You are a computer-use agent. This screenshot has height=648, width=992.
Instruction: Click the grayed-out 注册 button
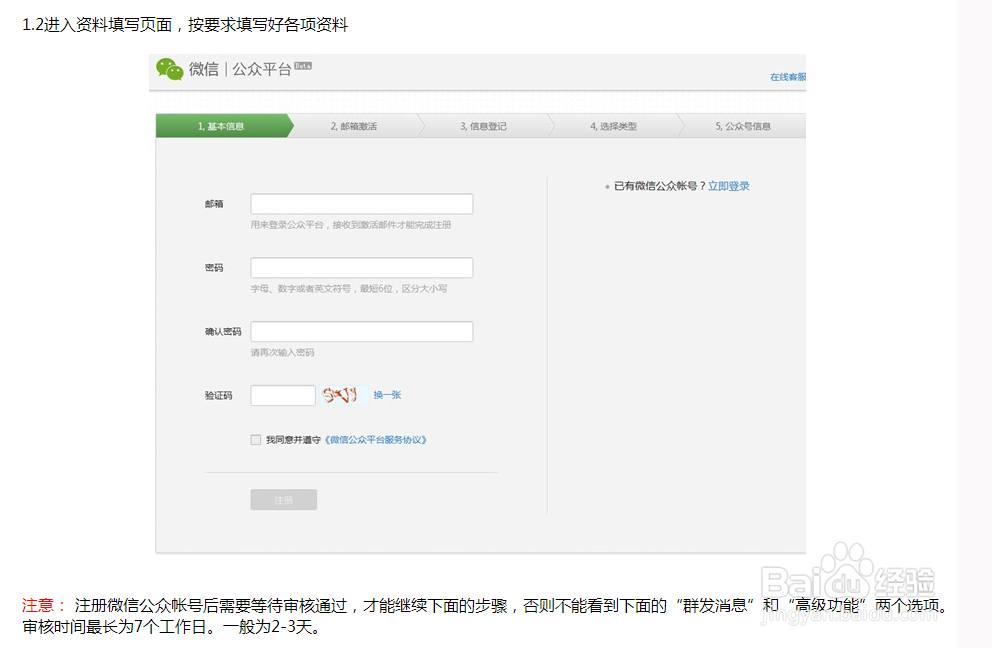click(x=283, y=499)
